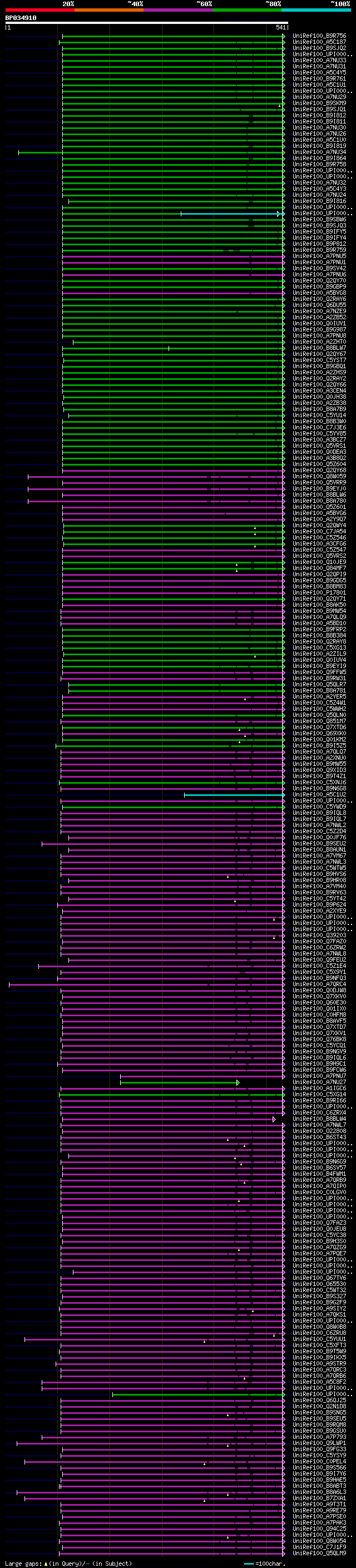This screenshot has height=1568, width=356.
Task: Open hit UniRef100_B9R761
Action: [319, 78]
